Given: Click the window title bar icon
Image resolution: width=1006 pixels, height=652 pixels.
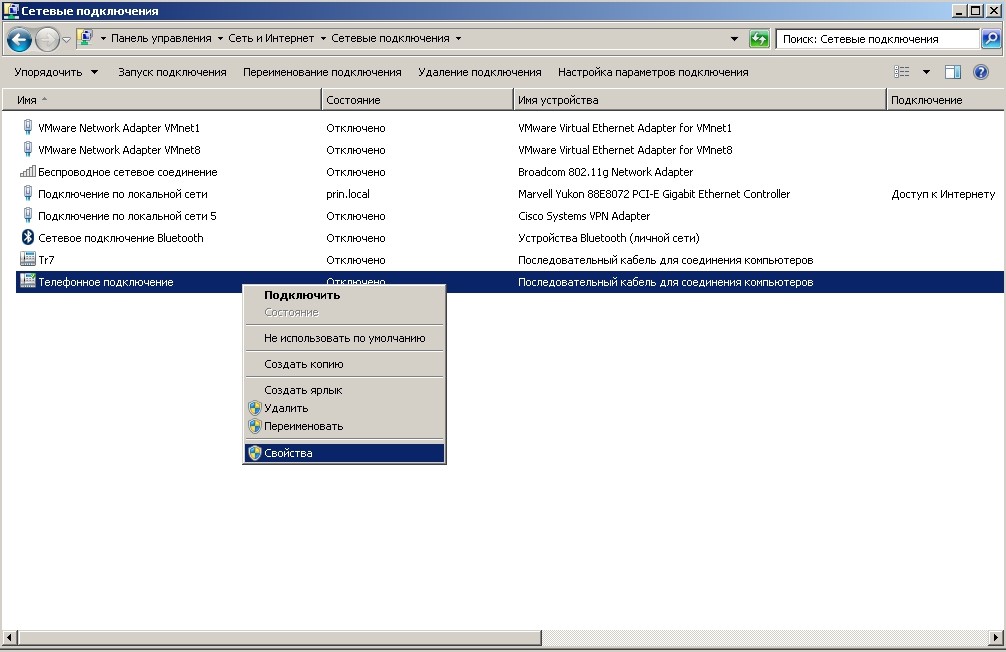Looking at the screenshot, I should 11,10.
